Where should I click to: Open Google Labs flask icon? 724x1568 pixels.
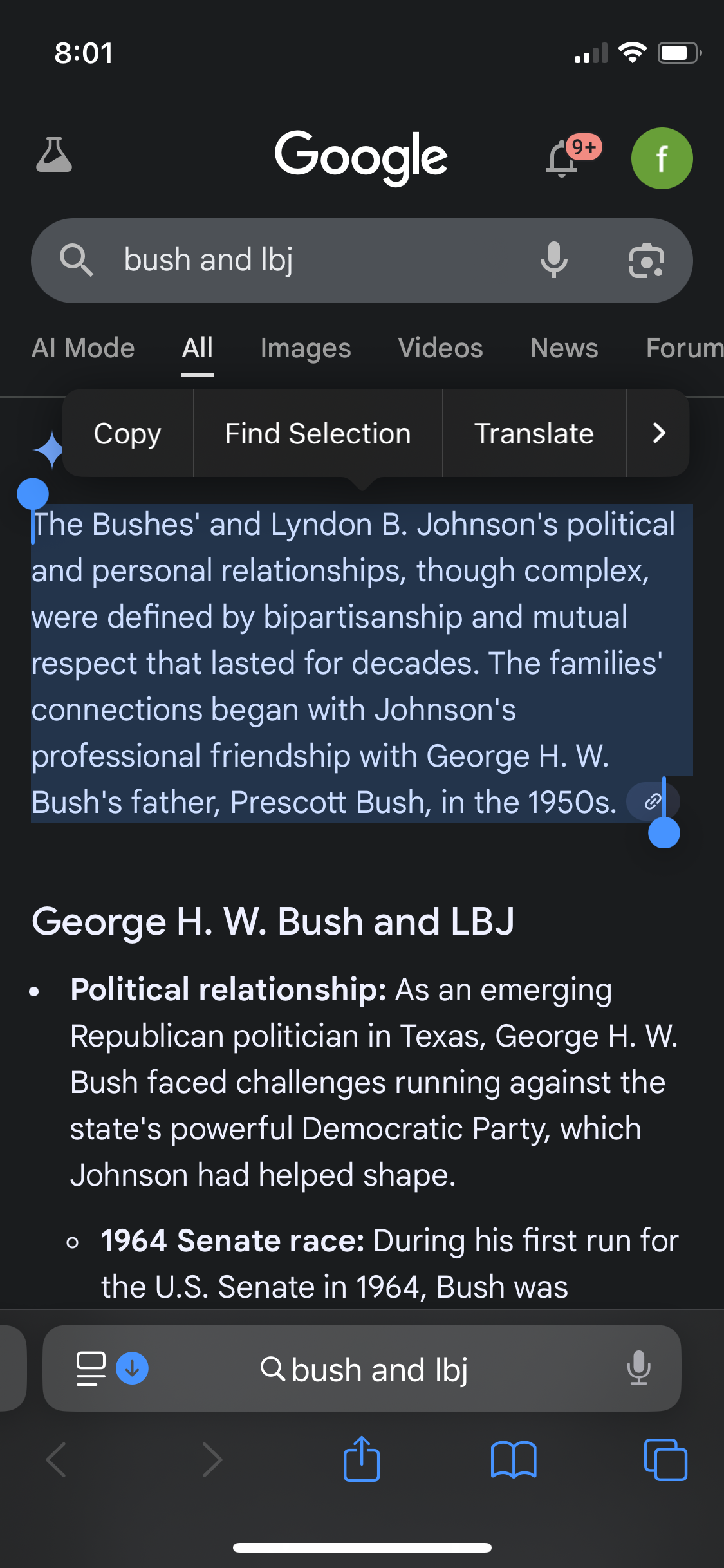(x=54, y=155)
